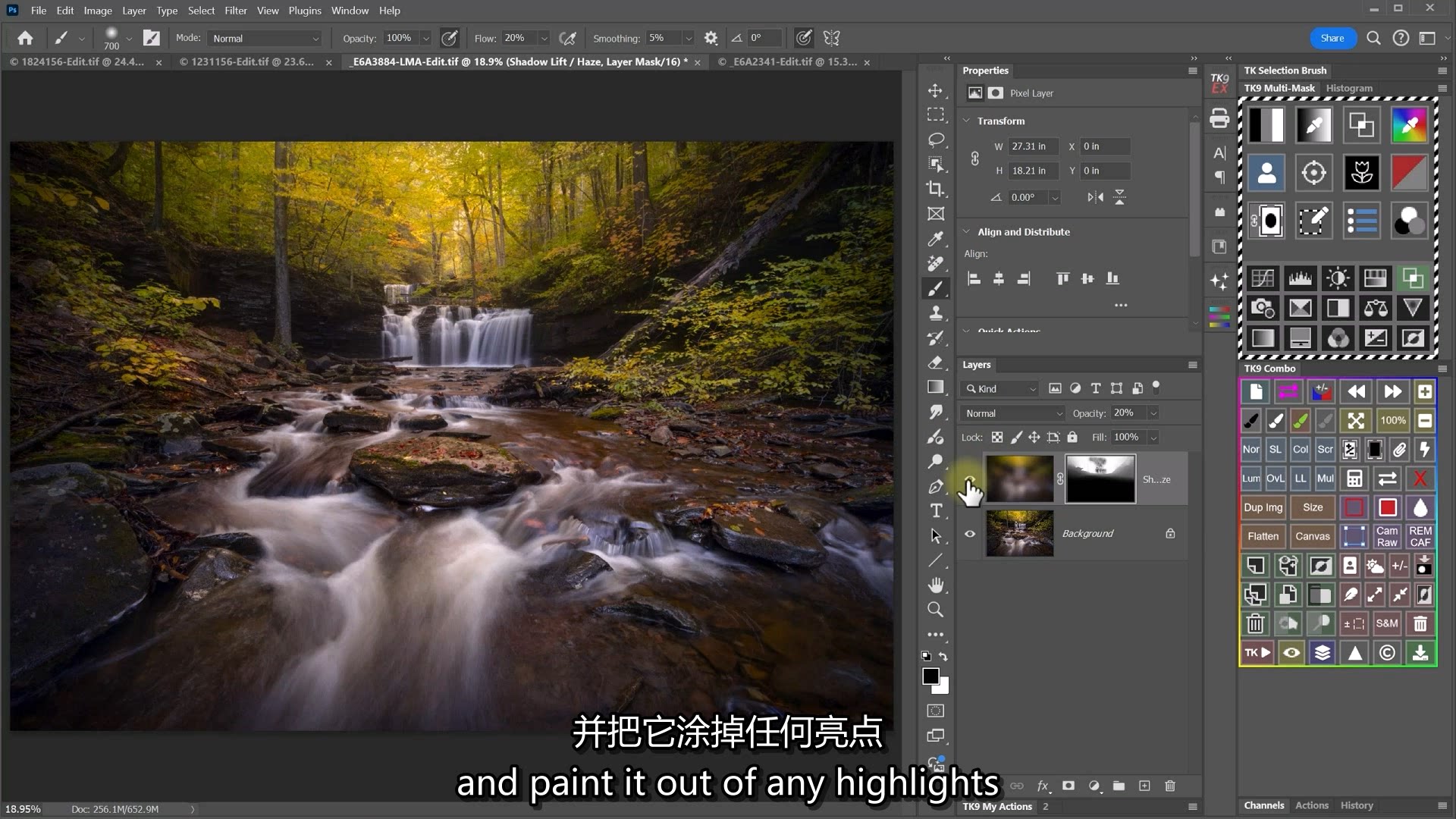Open the layer Opacity dropdown arrow
The height and width of the screenshot is (819, 1456).
pyautogui.click(x=1153, y=413)
